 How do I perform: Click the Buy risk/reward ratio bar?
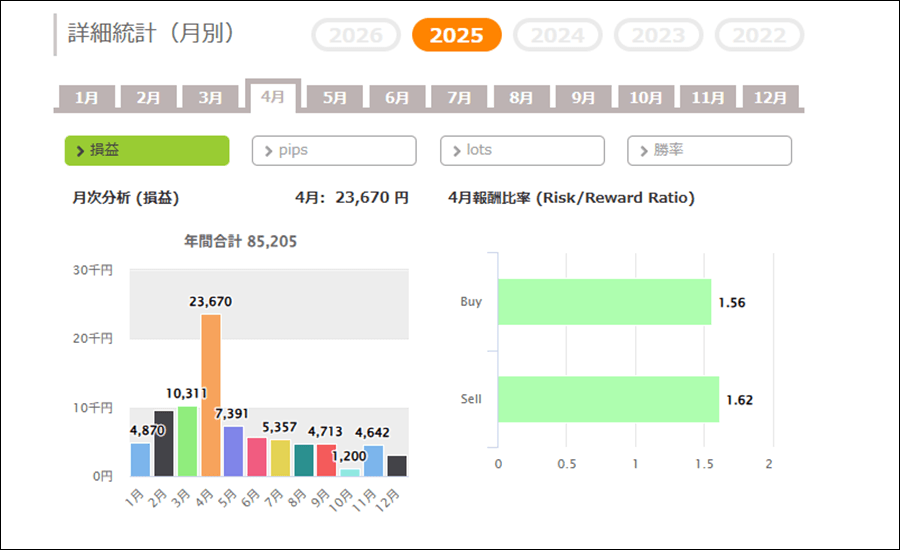604,302
